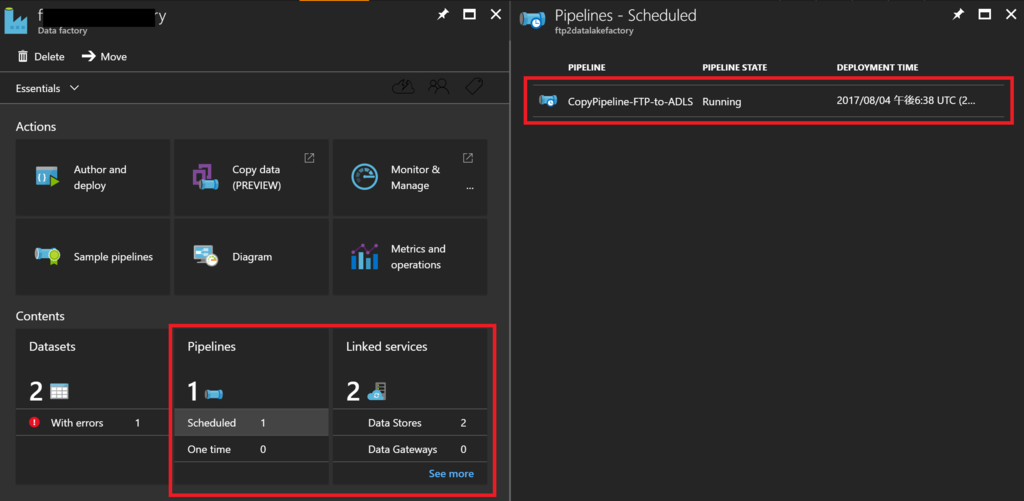Open the Diagram tile
This screenshot has height=501, width=1024.
[x=251, y=257]
